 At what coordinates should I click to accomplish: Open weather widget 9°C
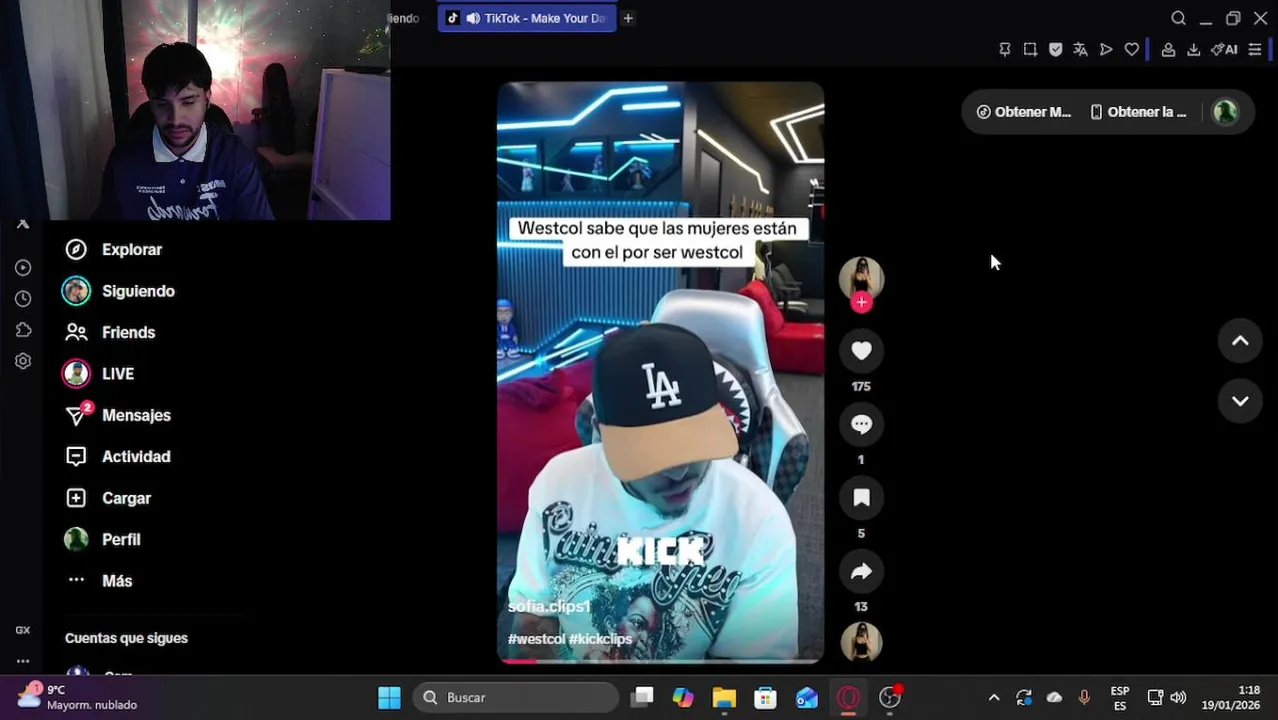tap(77, 698)
